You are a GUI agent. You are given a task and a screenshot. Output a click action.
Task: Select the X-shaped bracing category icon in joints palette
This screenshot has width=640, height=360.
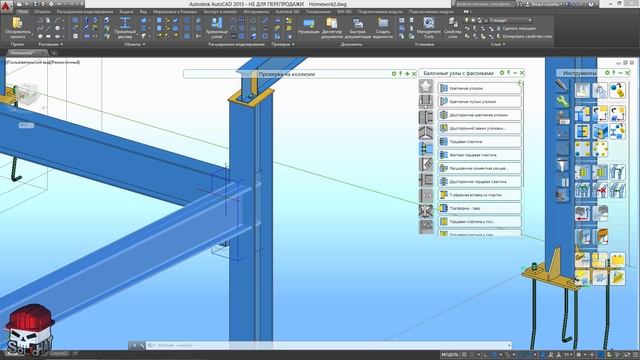pos(426,211)
